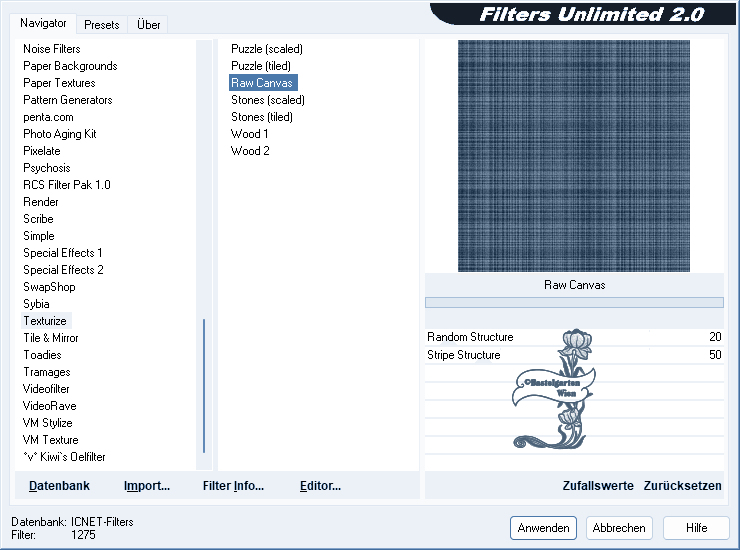The height and width of the screenshot is (550, 740).
Task: Select Special Effects 1 category
Action: (x=63, y=253)
